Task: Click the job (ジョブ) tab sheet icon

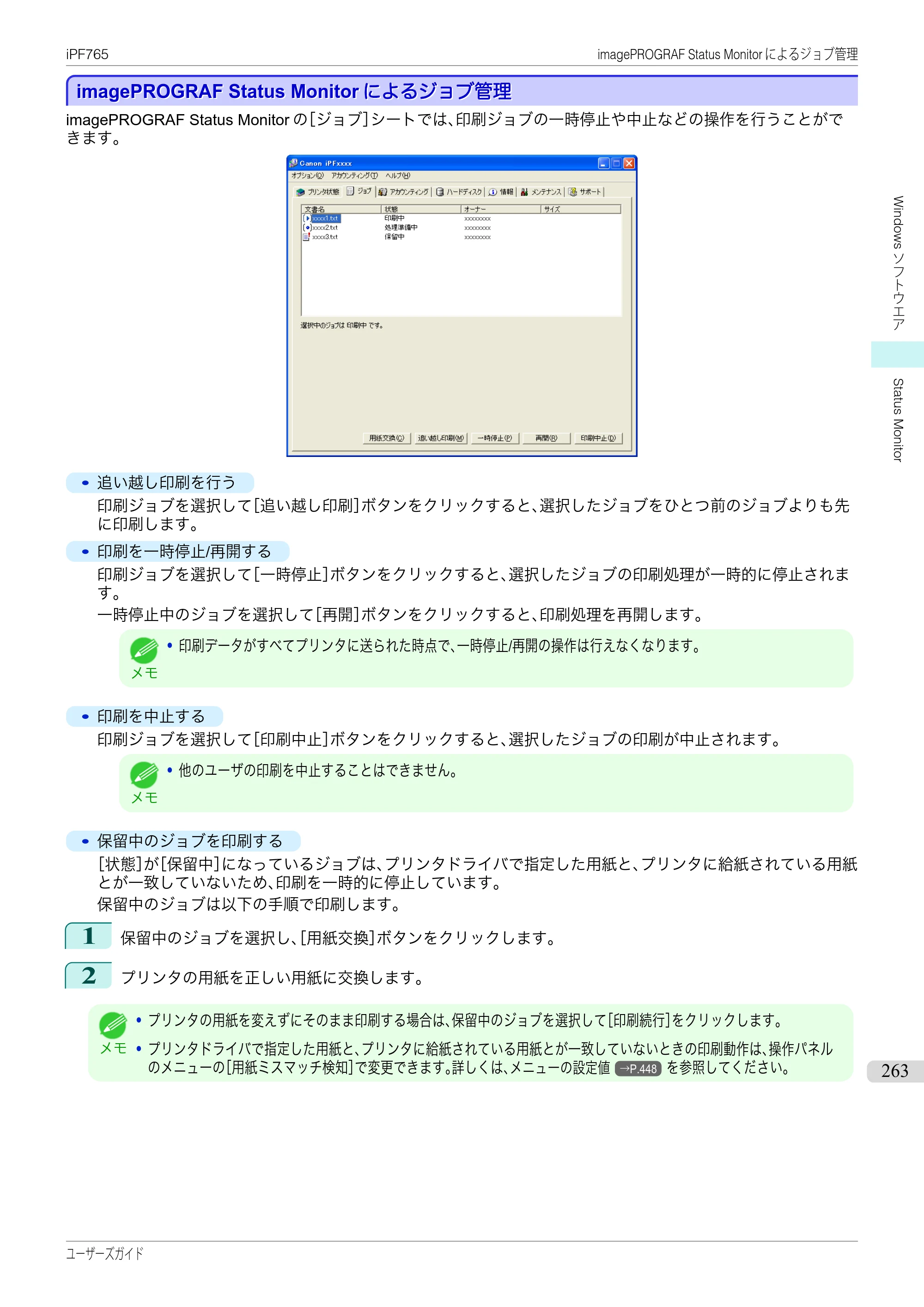Action: (x=350, y=191)
